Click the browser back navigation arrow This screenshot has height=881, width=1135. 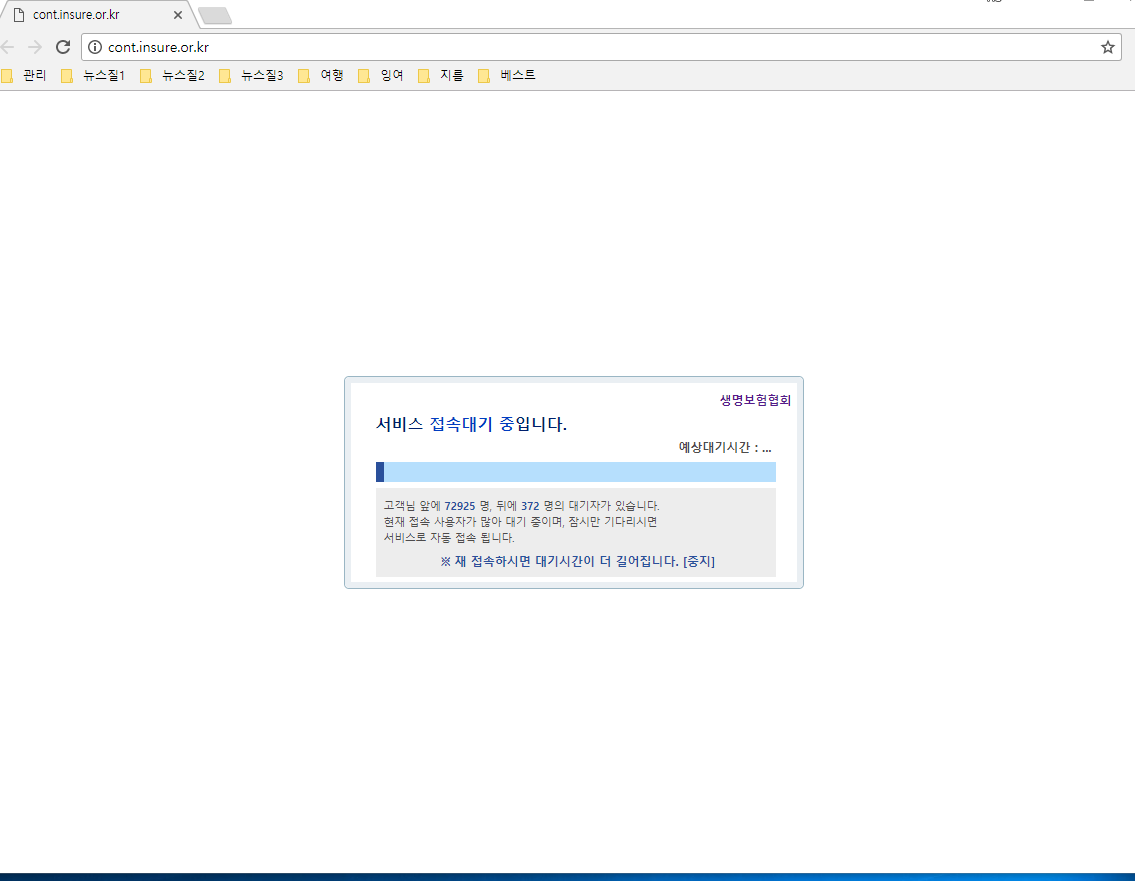pos(9,46)
